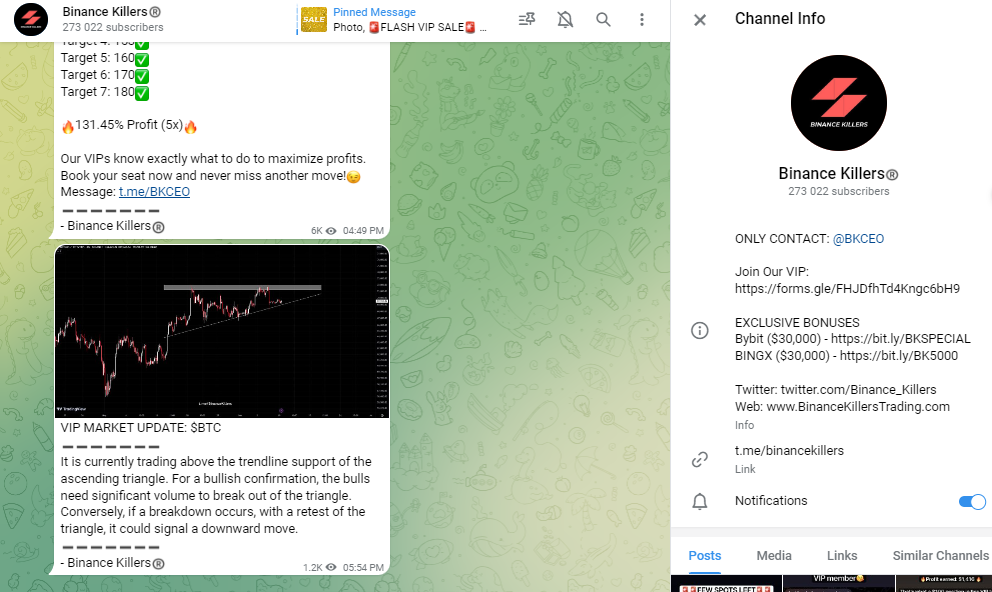Click the bell icon beside Notifications

(700, 501)
